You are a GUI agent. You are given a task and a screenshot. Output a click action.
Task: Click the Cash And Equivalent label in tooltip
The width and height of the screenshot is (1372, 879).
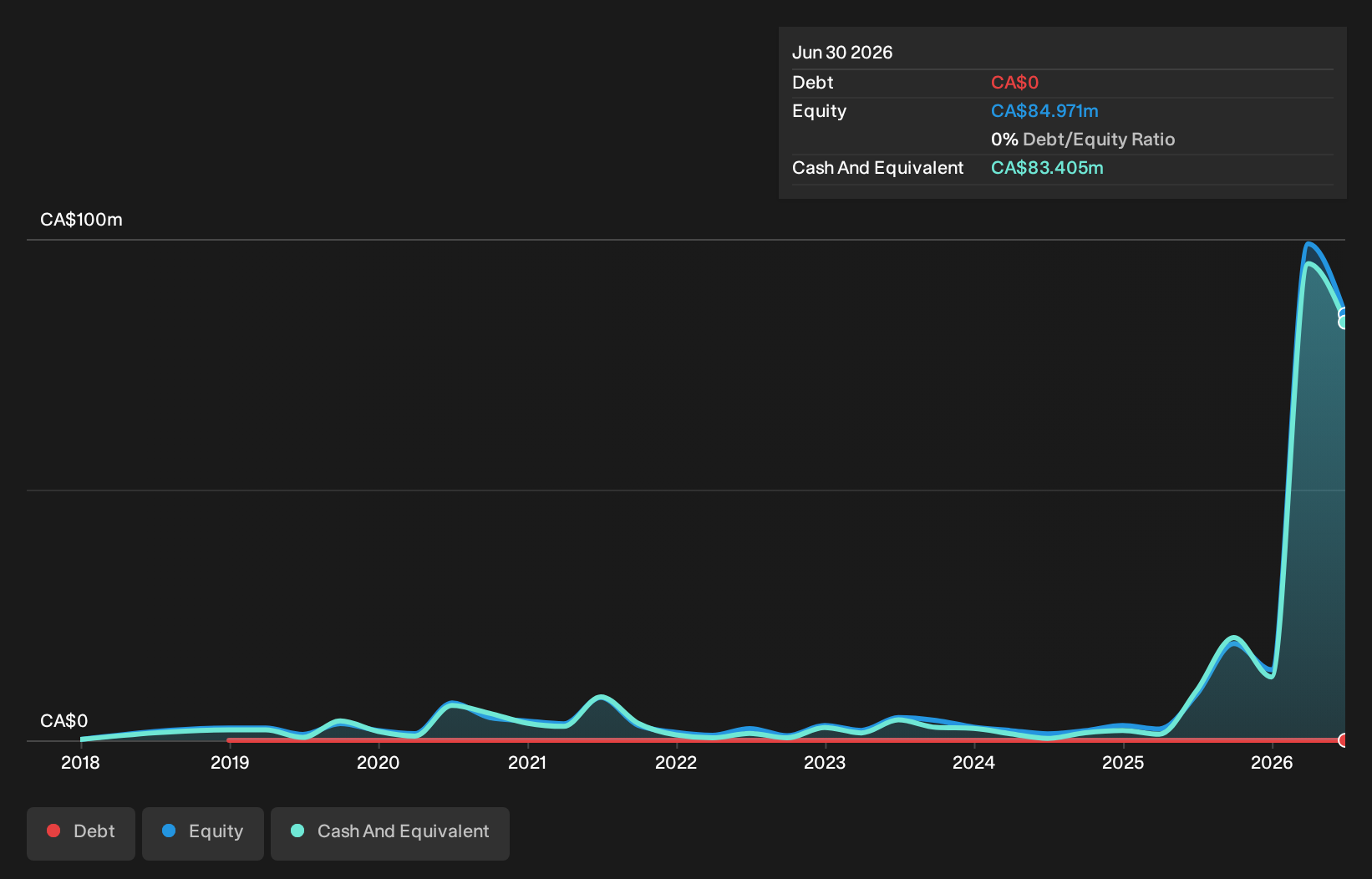click(x=877, y=168)
